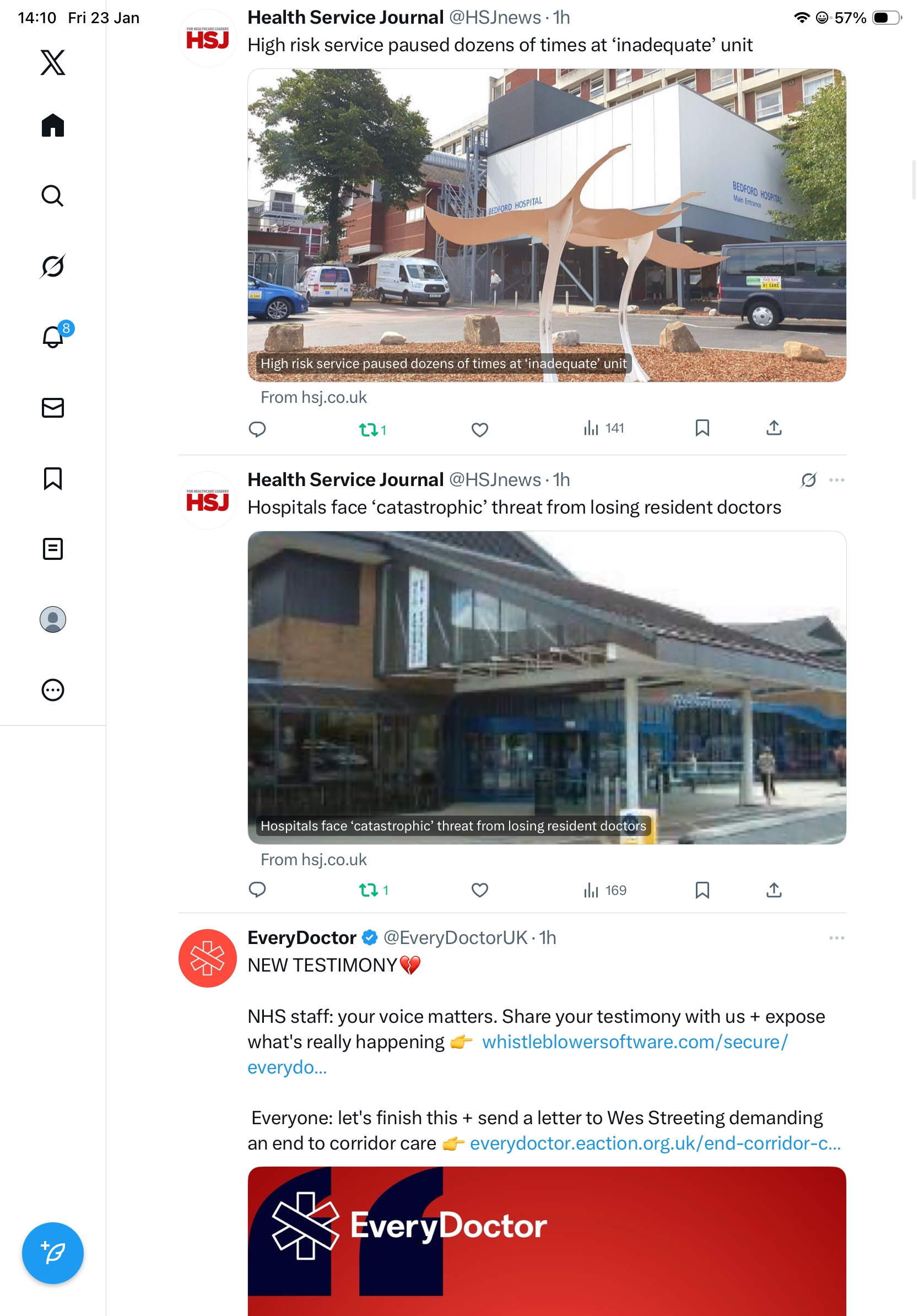
Task: Bookmark the 'catastrophic' threat HSJ post
Action: pyautogui.click(x=702, y=889)
